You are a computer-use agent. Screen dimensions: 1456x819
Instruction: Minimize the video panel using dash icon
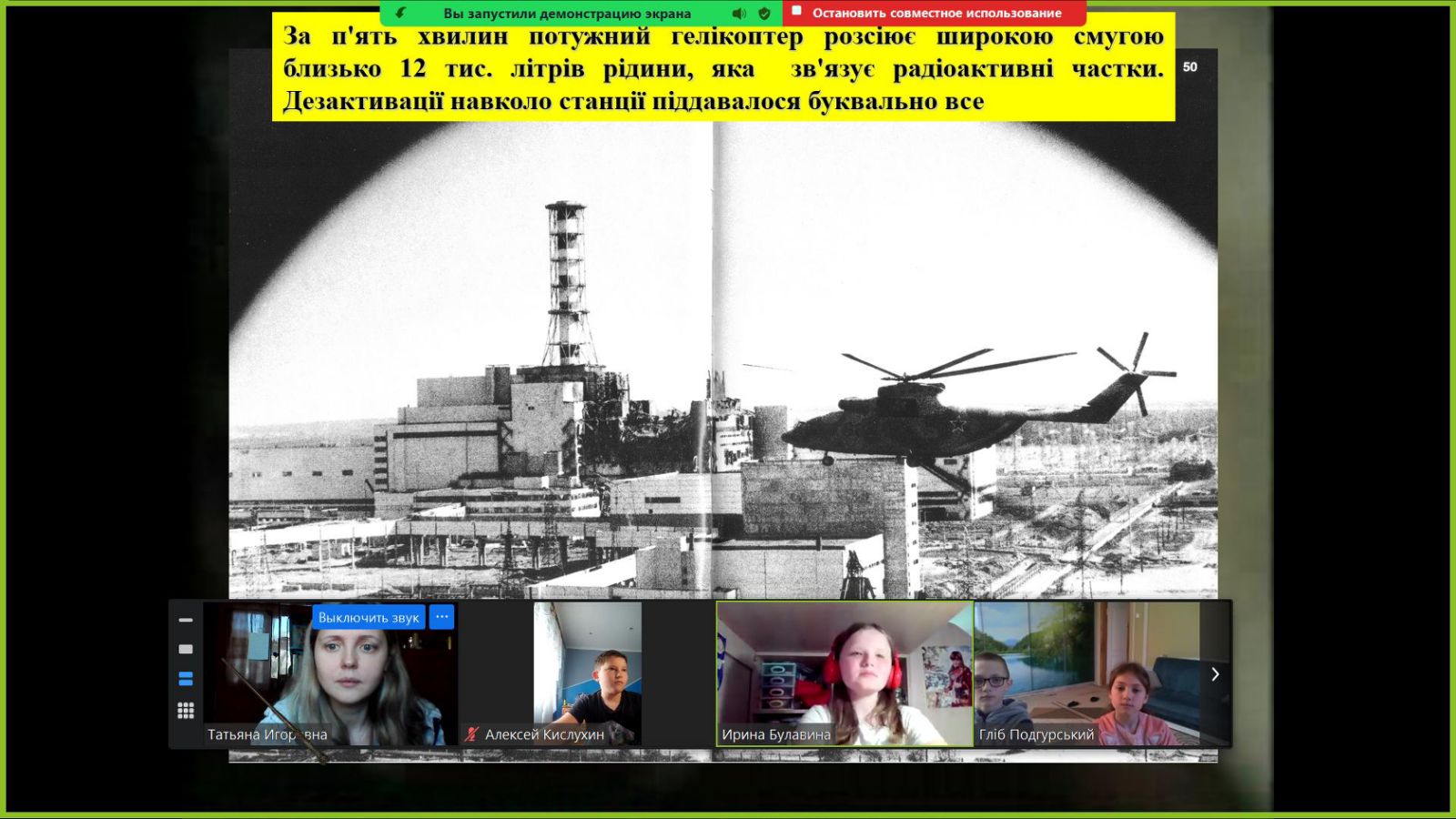click(186, 620)
